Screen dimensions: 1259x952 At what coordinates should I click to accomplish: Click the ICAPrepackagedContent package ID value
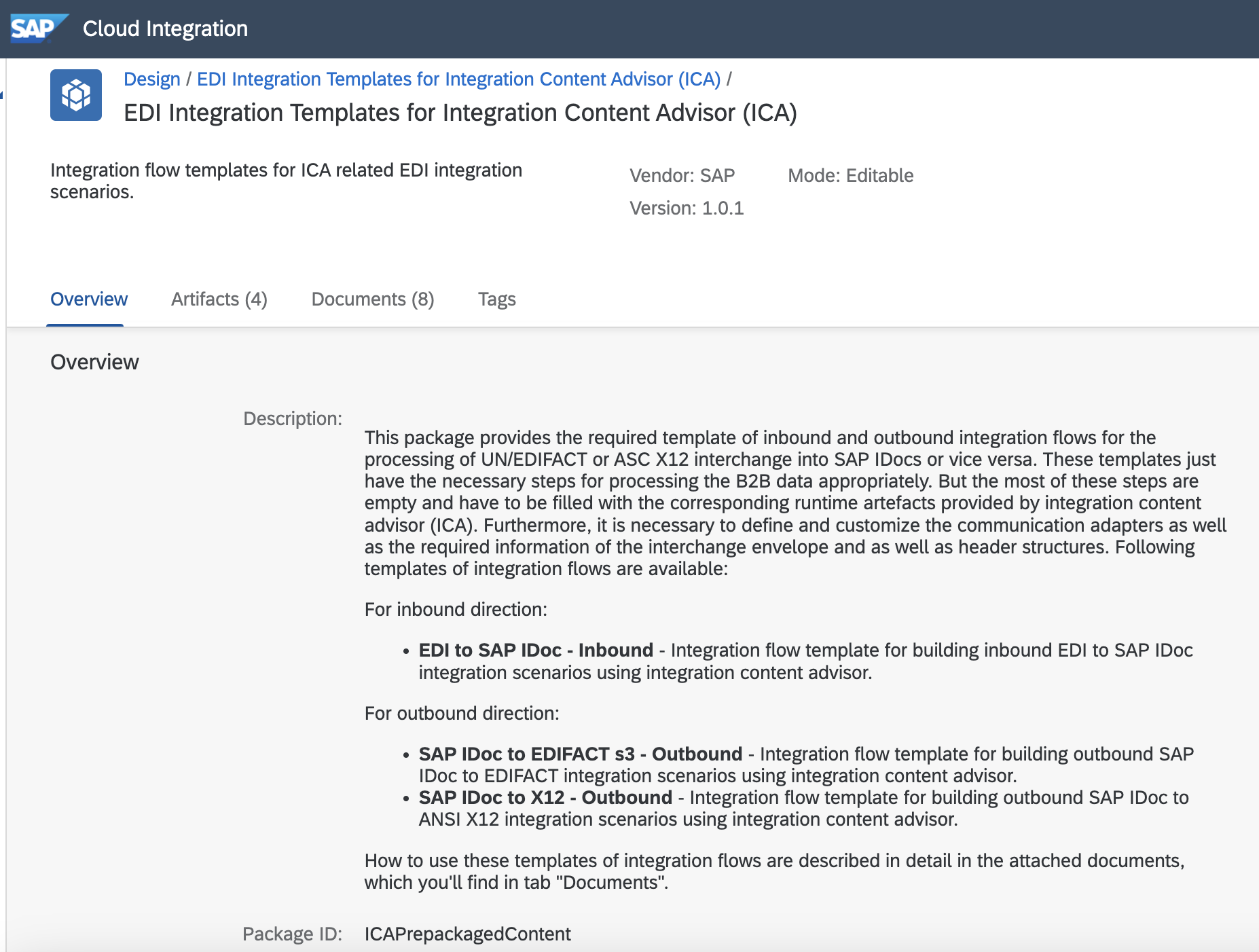pyautogui.click(x=467, y=934)
